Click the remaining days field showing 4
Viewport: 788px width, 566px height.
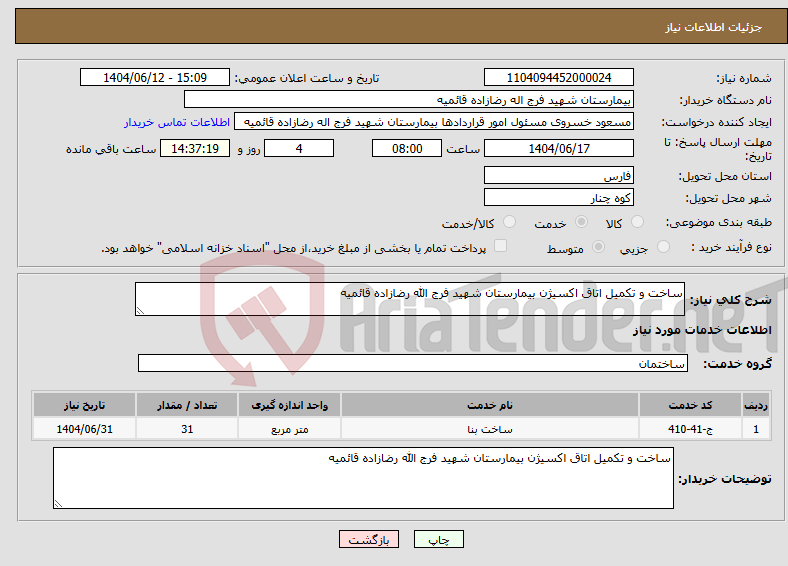point(299,148)
